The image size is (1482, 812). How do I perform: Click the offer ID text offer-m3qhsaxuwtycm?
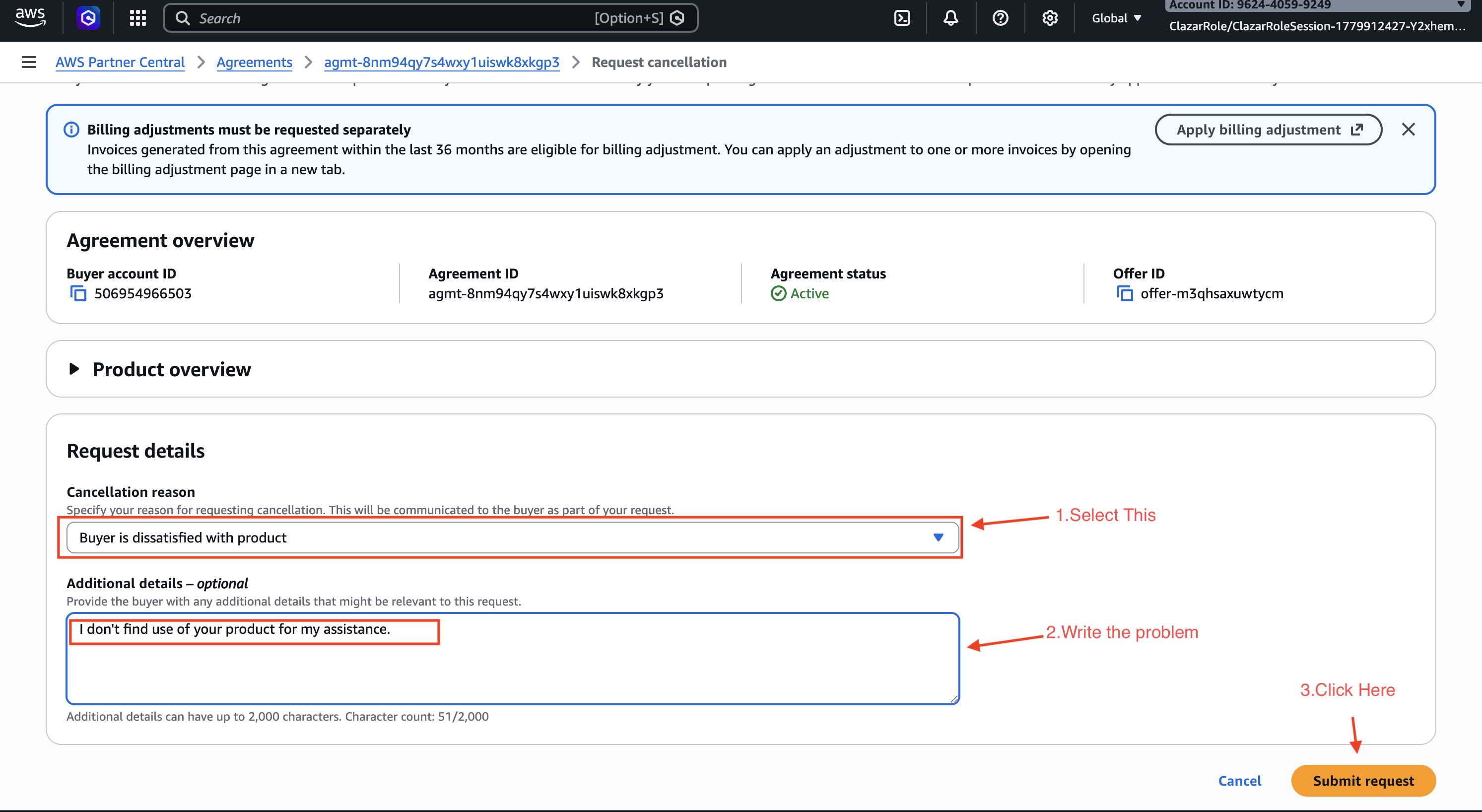coord(1212,293)
